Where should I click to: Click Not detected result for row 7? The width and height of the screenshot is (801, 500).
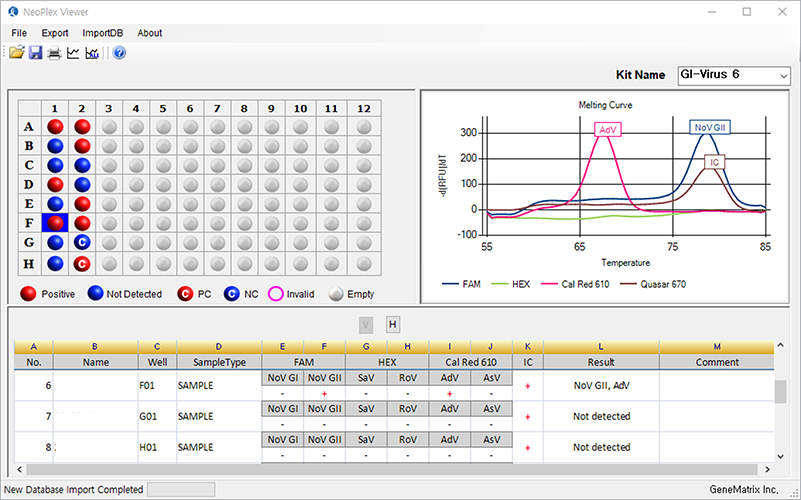click(601, 416)
